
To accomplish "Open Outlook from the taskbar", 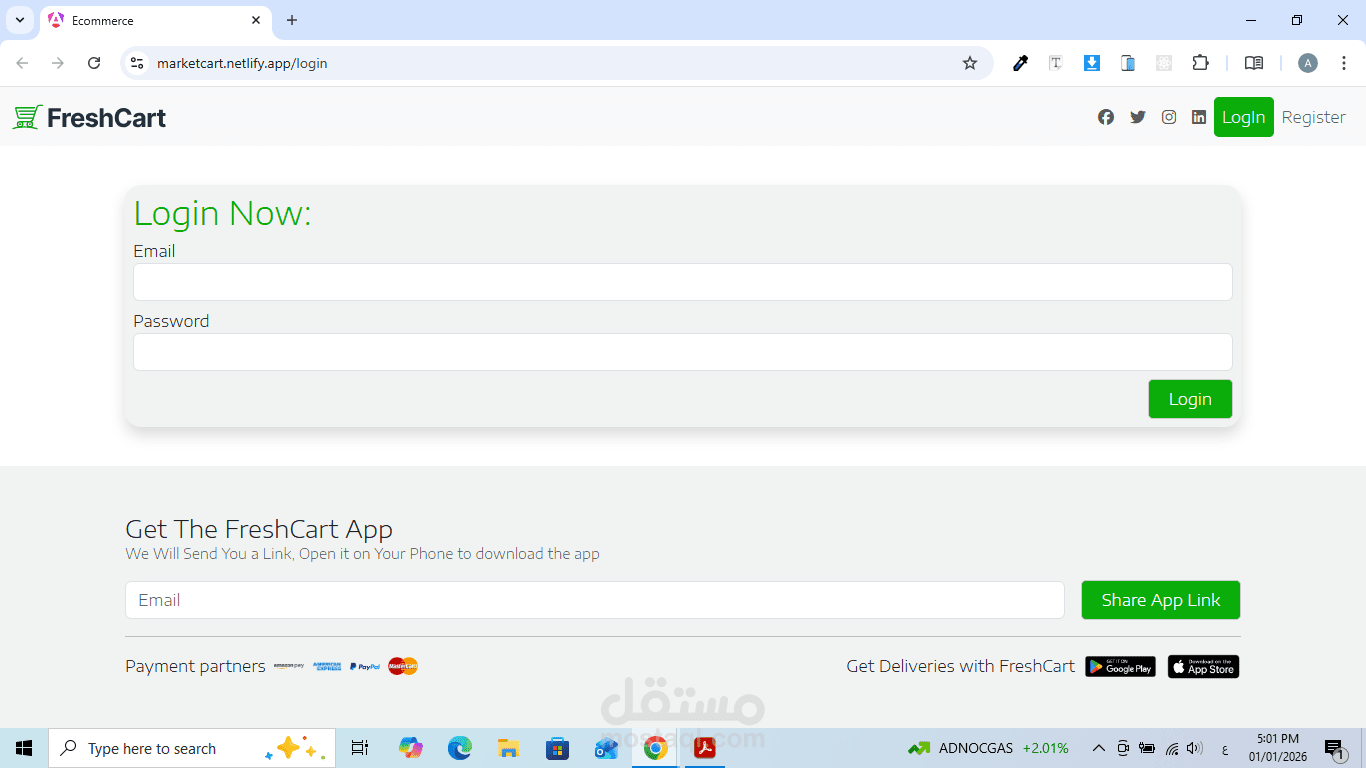I will click(606, 748).
